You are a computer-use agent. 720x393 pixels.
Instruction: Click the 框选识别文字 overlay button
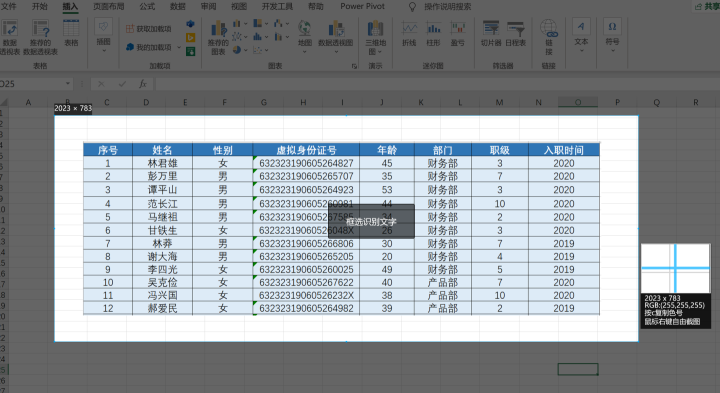click(371, 222)
